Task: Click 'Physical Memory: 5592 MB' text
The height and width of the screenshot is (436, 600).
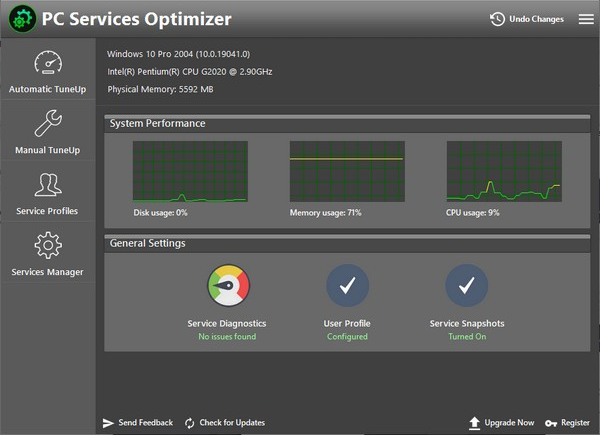Action: click(160, 90)
